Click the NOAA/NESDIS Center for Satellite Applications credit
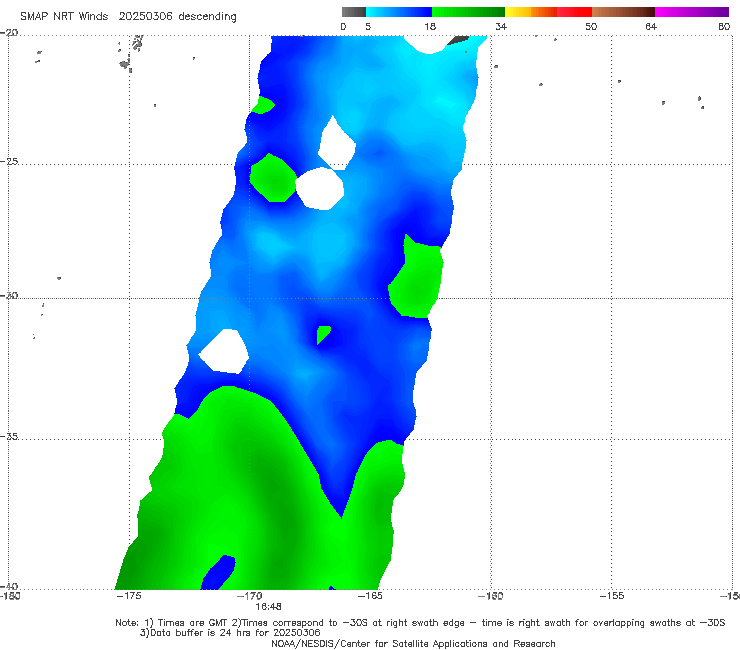The image size is (740, 650). coord(413,643)
